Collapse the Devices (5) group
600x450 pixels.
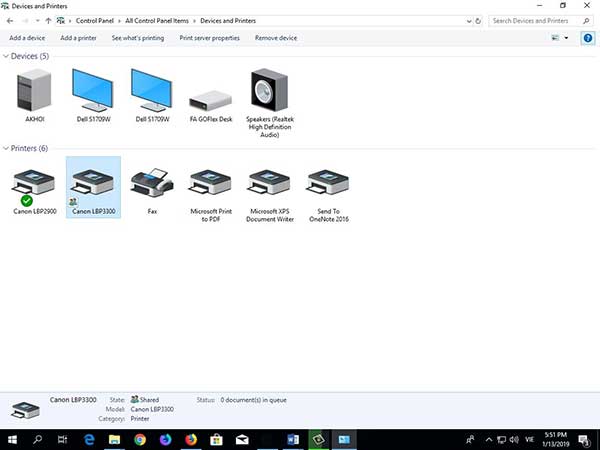click(x=6, y=56)
